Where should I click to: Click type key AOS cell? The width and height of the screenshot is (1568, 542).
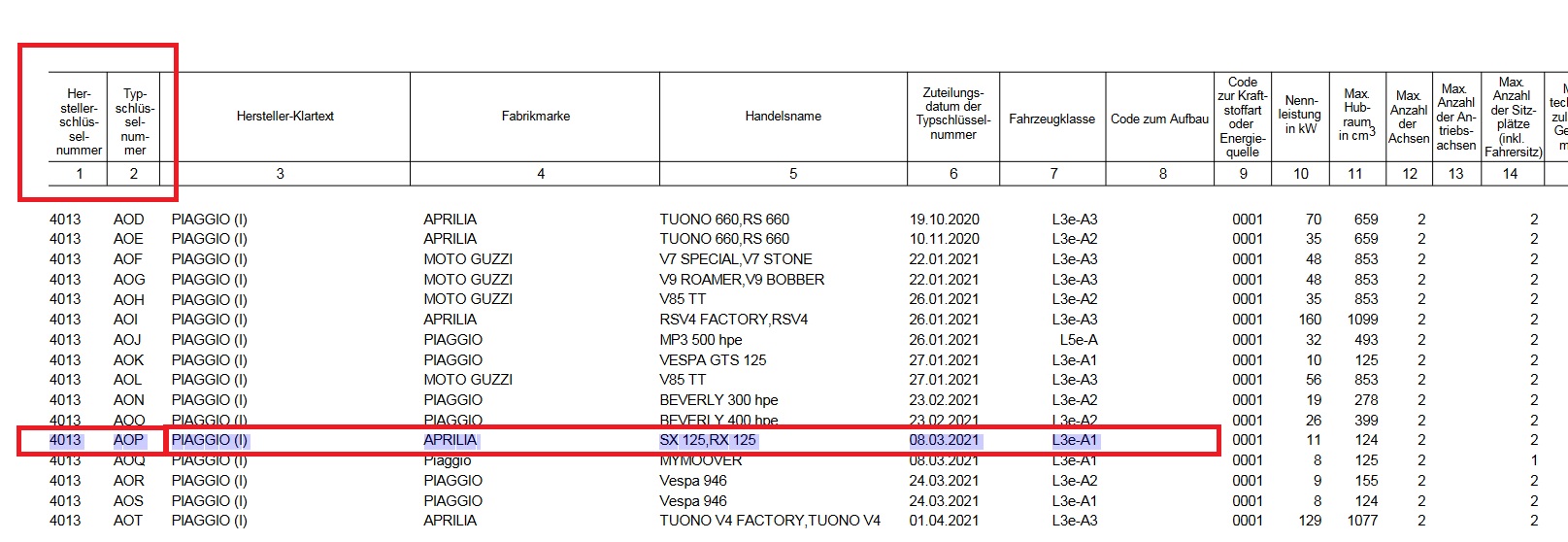128,501
